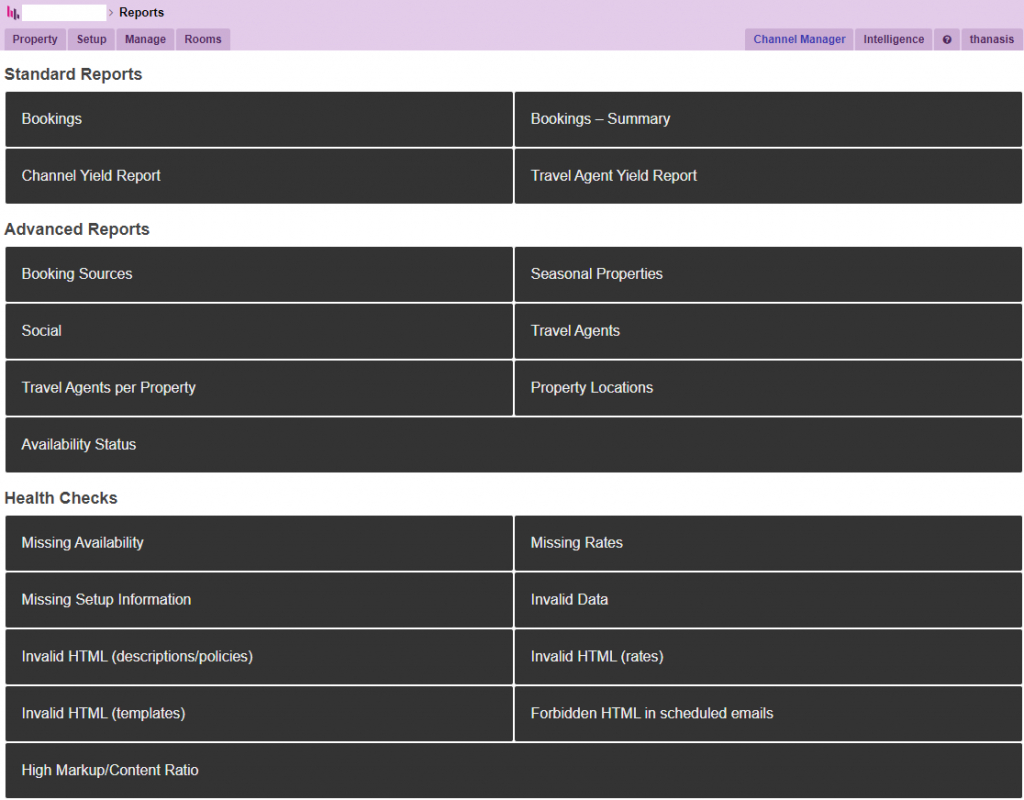View the Channel Yield Report
This screenshot has width=1024, height=800.
[x=259, y=176]
